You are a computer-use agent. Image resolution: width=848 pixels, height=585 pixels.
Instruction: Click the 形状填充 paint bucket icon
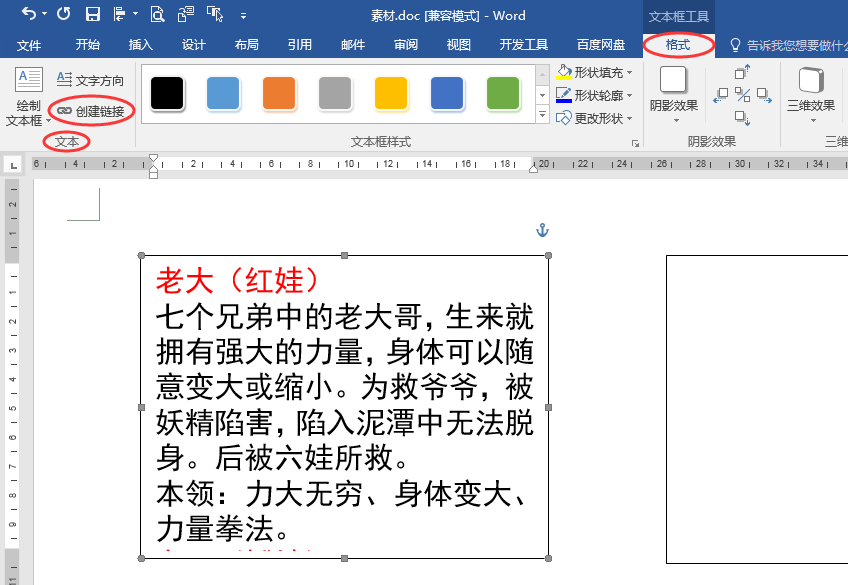[564, 72]
